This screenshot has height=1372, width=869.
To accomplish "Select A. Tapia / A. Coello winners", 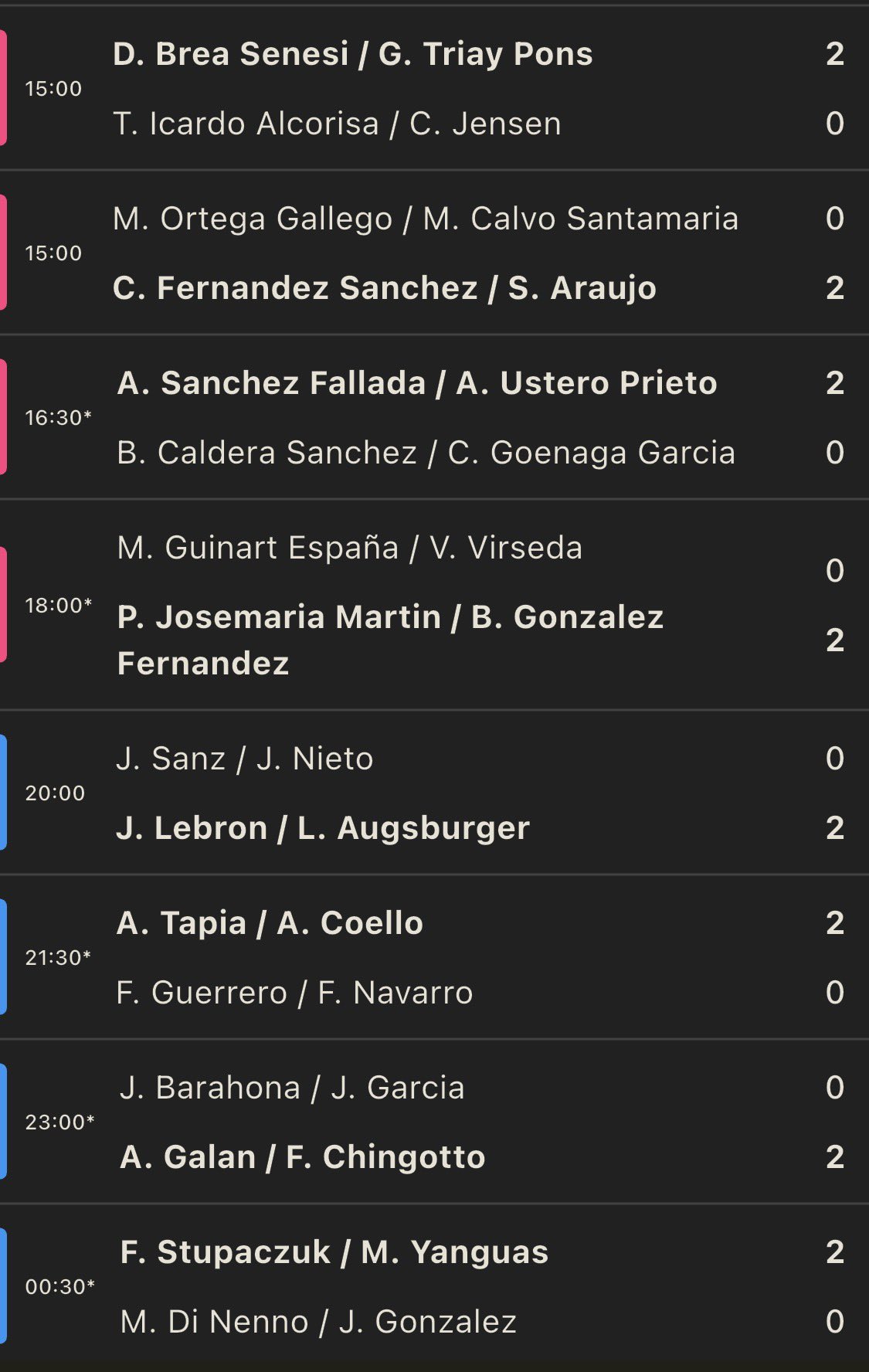I will pyautogui.click(x=270, y=924).
